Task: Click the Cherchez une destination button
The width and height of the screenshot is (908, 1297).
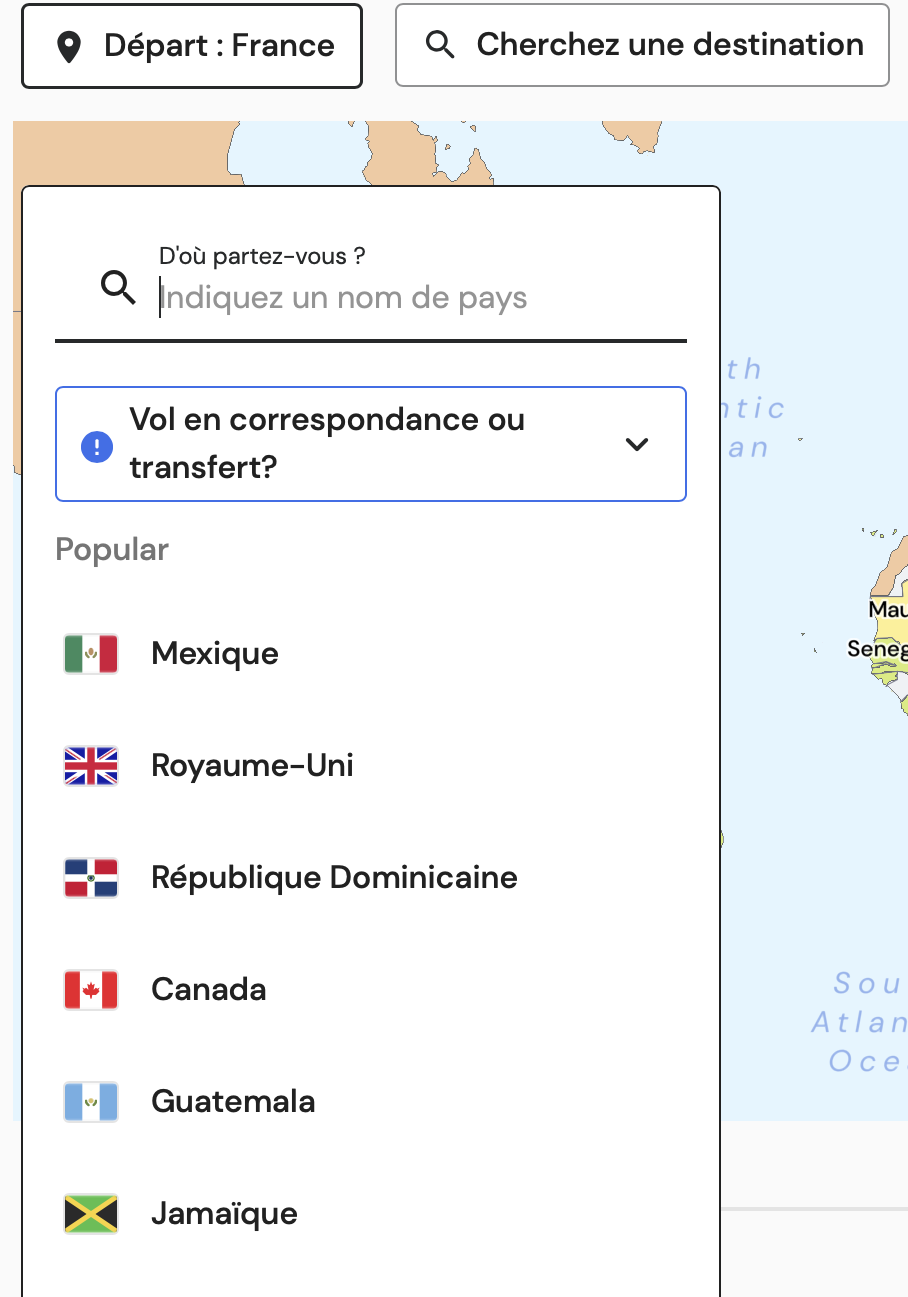Action: (642, 45)
